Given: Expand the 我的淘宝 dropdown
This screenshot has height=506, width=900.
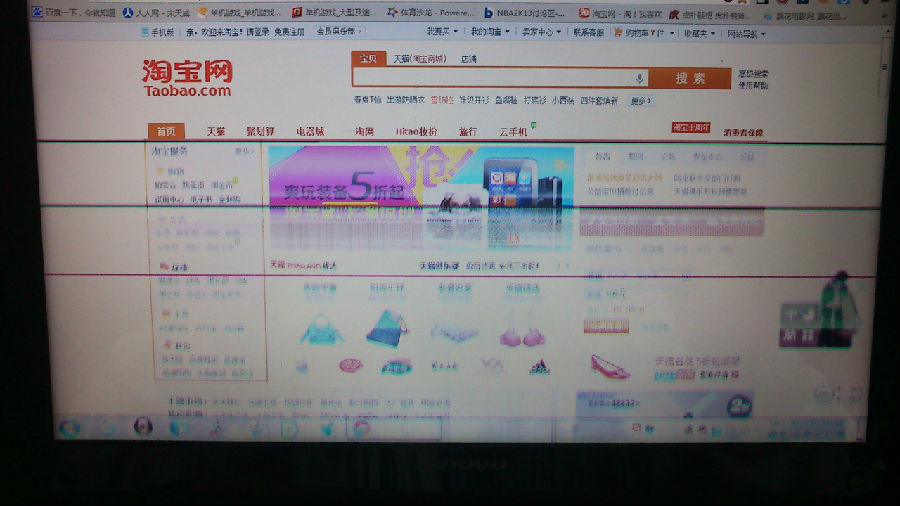Looking at the screenshot, I should (490, 32).
